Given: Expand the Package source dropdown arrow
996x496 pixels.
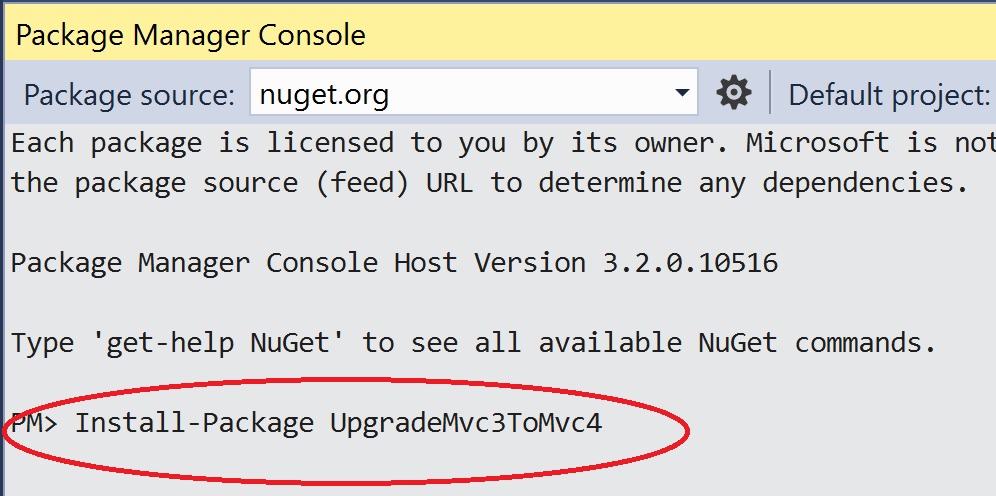Looking at the screenshot, I should point(683,94).
